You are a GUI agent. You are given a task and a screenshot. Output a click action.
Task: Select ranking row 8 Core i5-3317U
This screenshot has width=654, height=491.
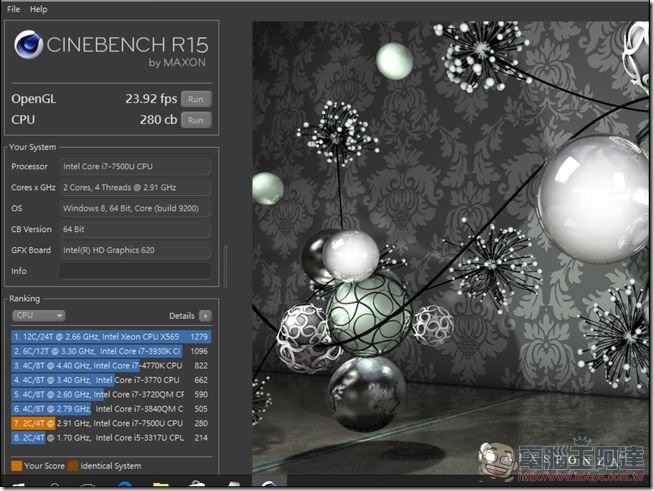(111, 438)
